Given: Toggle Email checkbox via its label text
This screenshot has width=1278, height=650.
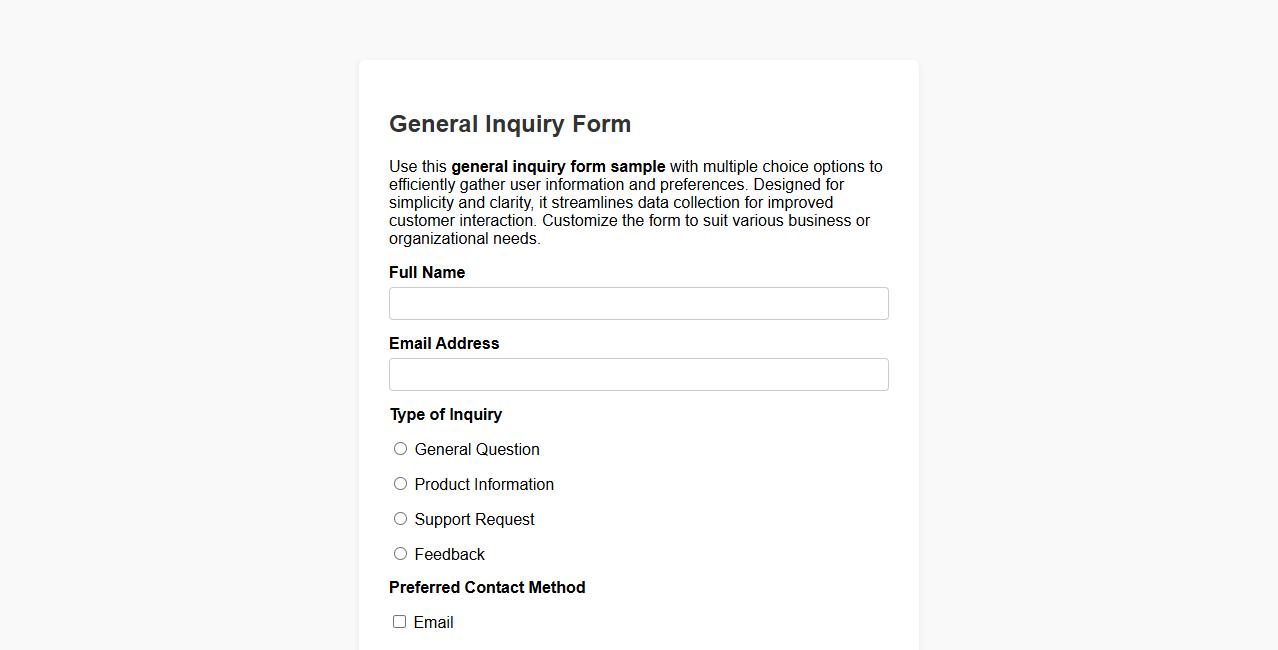Looking at the screenshot, I should 434,621.
